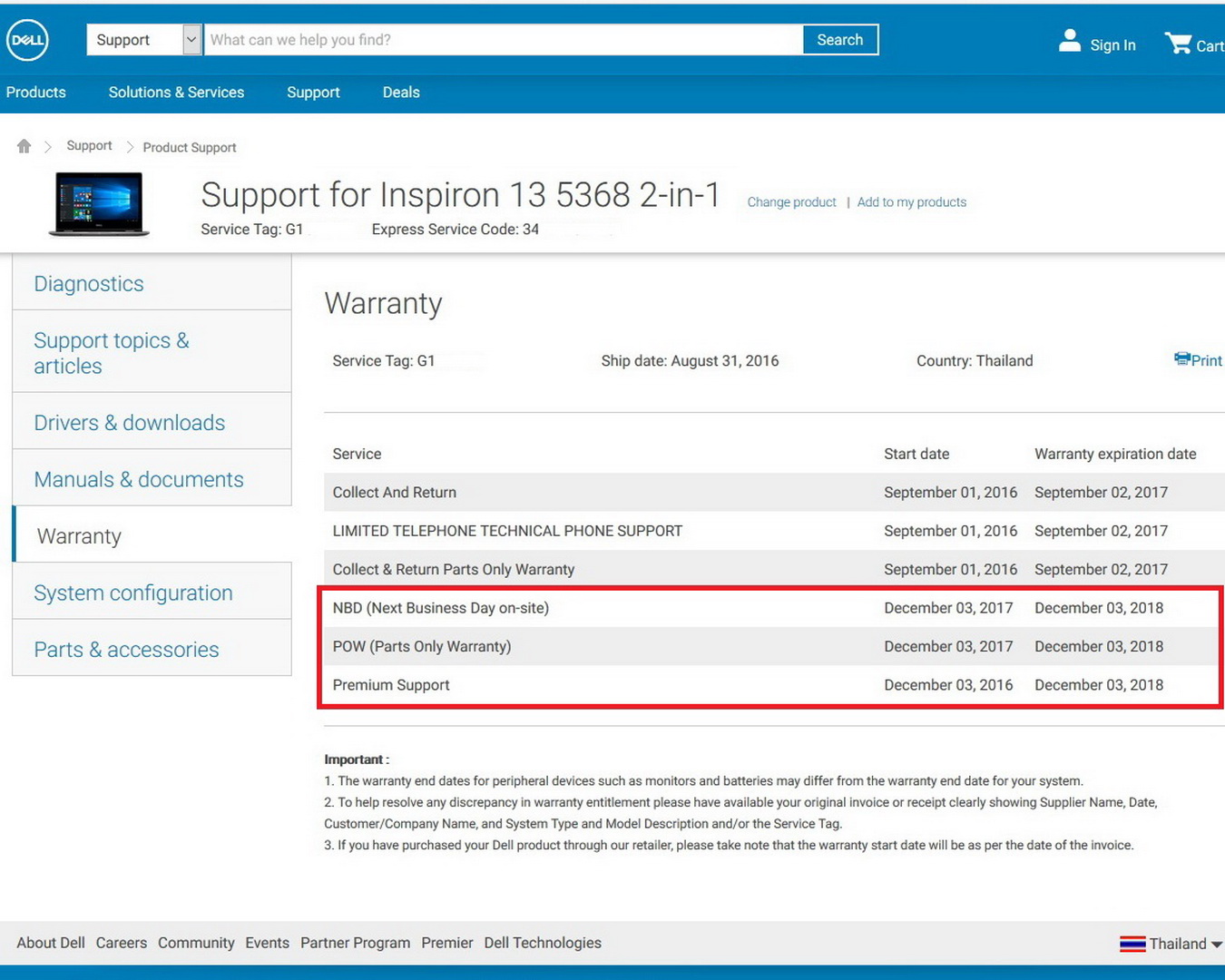Image resolution: width=1225 pixels, height=980 pixels.
Task: Click Express Service Code text
Action: click(455, 229)
